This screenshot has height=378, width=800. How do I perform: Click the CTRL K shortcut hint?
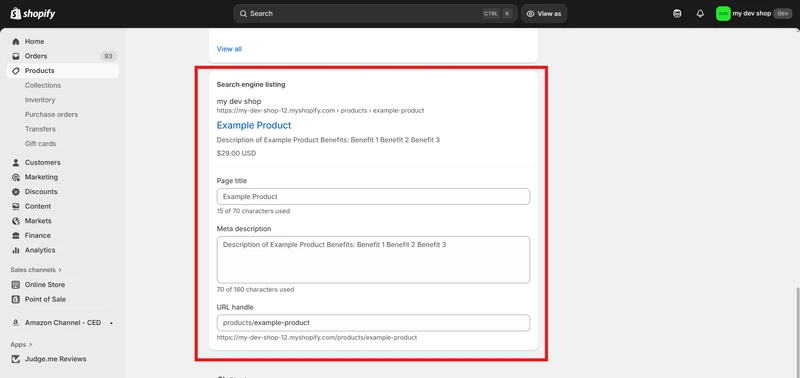click(497, 14)
